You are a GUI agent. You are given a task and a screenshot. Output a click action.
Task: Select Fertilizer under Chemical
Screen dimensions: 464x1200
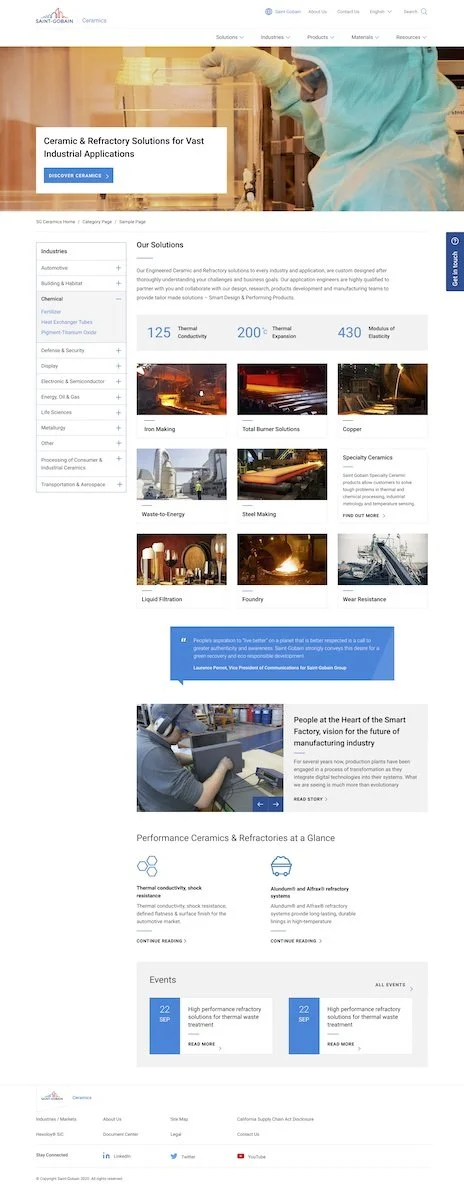coord(51,312)
